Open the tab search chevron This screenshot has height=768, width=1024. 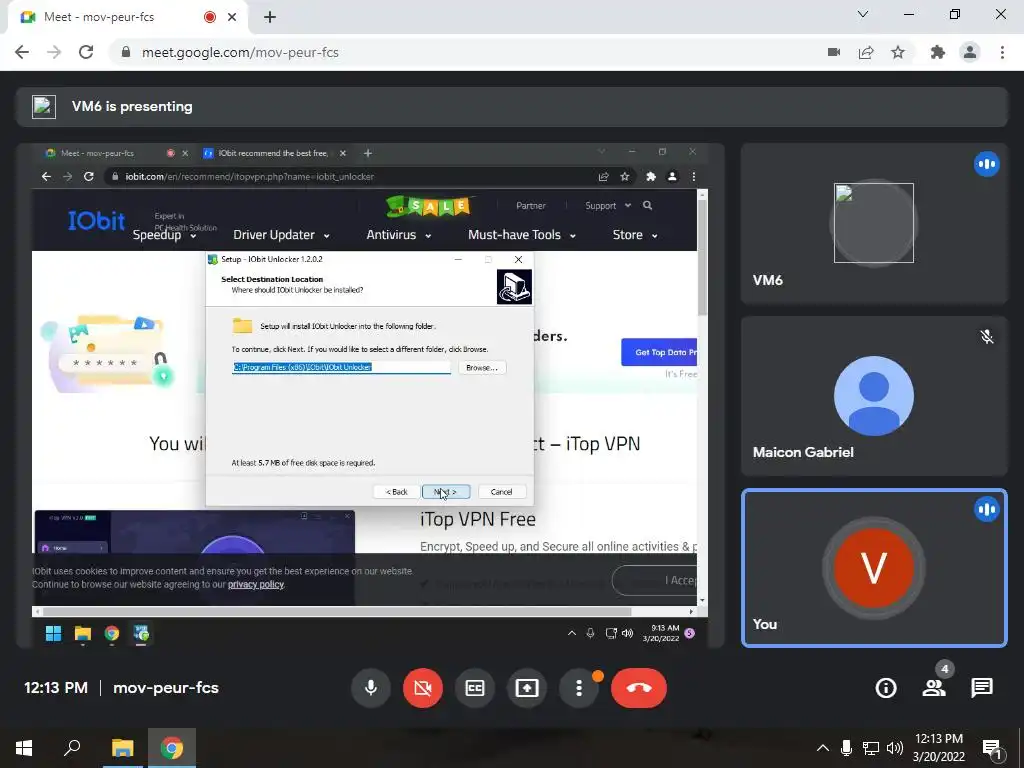(863, 14)
